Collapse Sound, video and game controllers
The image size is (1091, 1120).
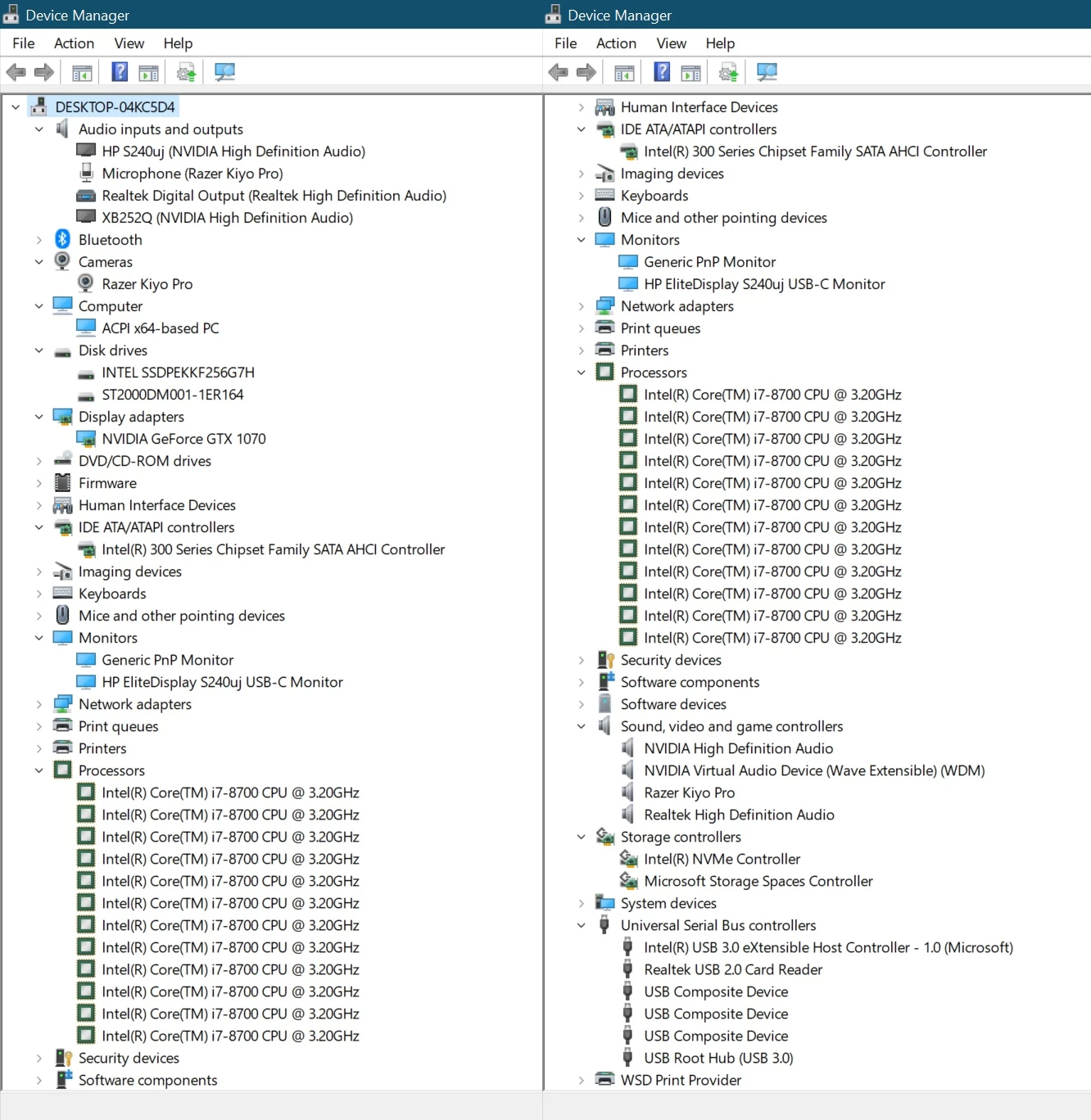582,725
